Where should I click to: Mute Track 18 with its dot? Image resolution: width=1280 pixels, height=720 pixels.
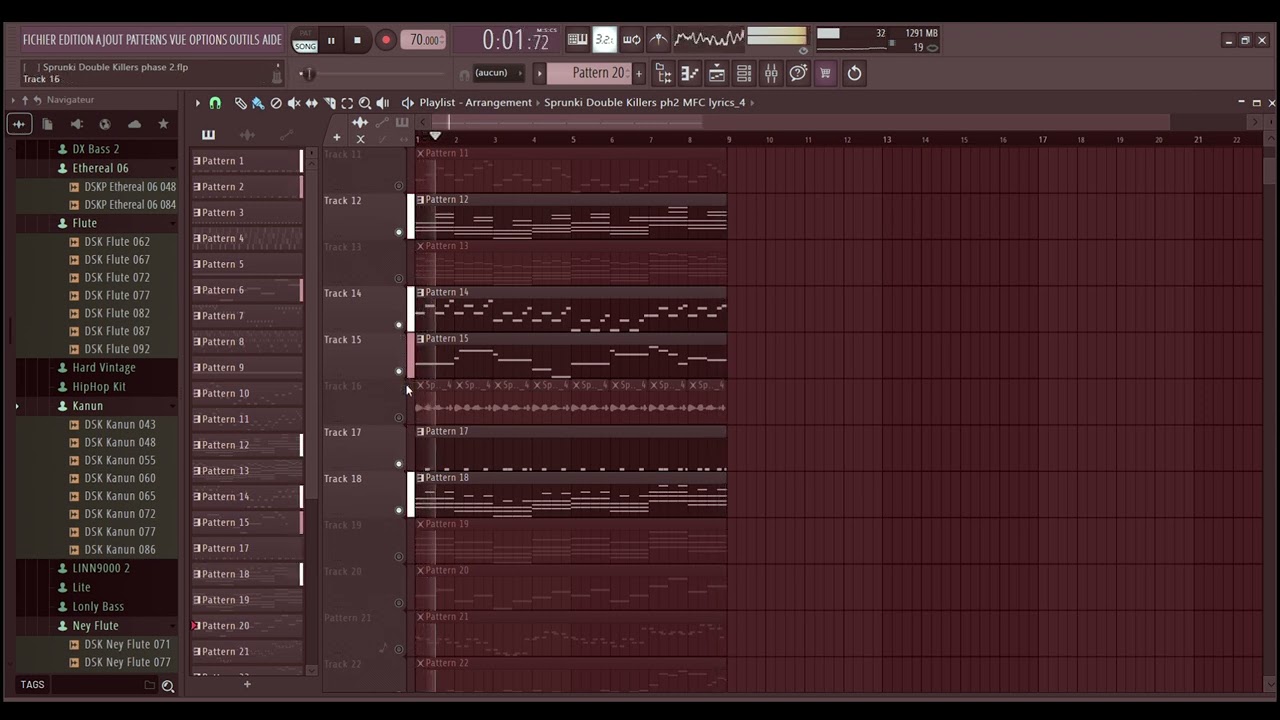[399, 511]
